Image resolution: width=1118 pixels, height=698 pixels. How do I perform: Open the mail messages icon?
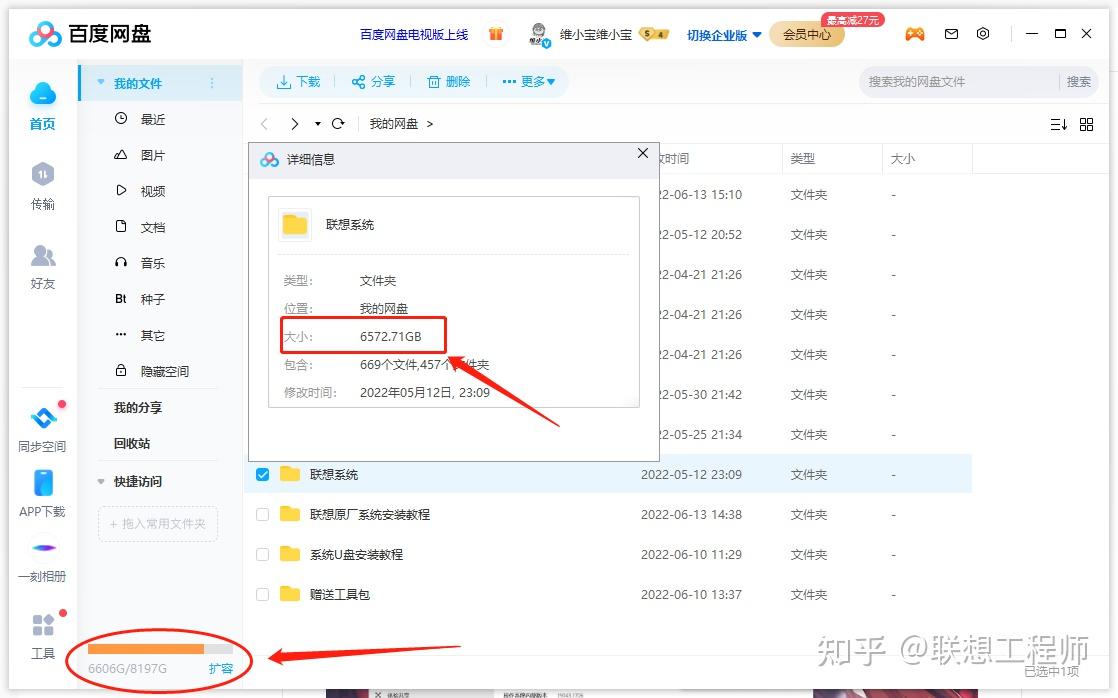tap(951, 34)
